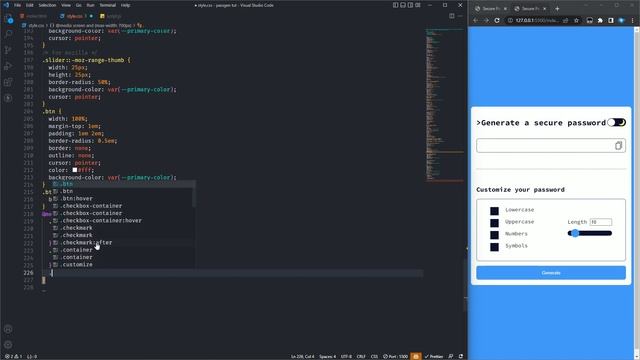Click the copy-to-clipboard icon in password field

(x=618, y=145)
